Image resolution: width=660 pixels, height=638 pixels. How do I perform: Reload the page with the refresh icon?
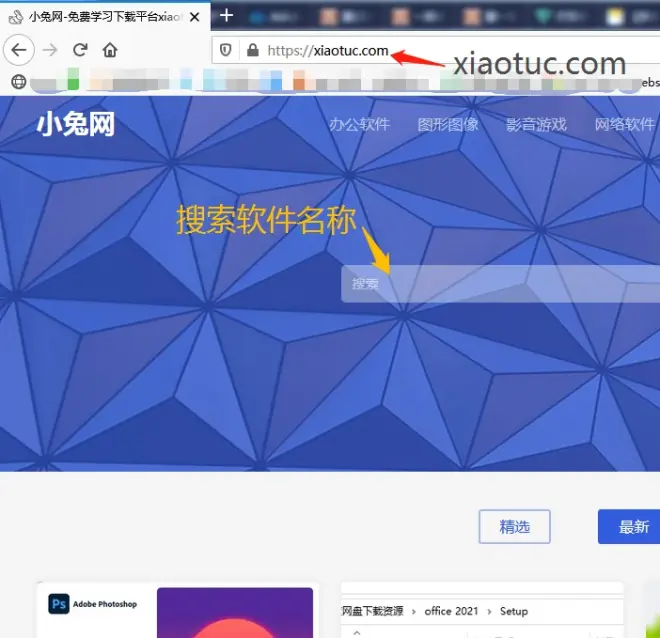tap(80, 50)
